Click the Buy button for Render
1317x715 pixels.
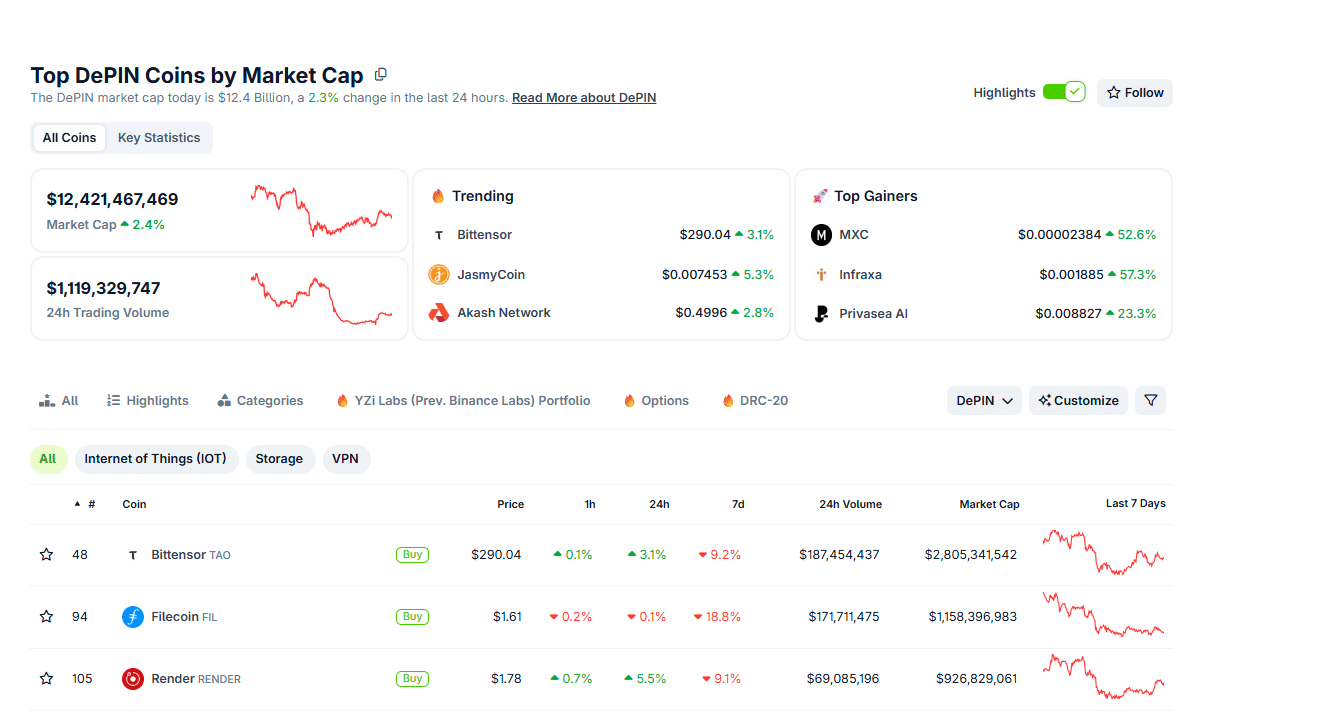click(x=412, y=678)
